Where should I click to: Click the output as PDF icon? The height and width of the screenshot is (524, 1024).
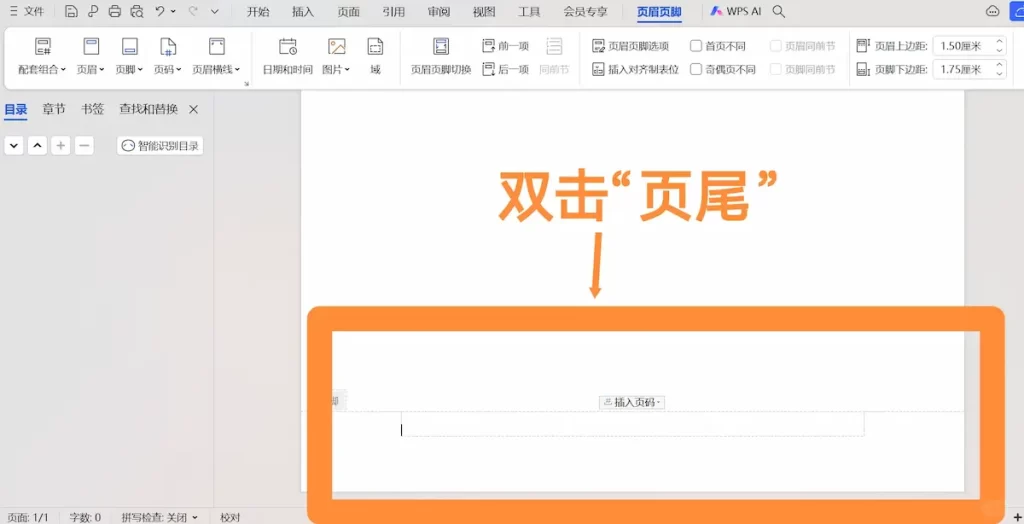[x=93, y=11]
